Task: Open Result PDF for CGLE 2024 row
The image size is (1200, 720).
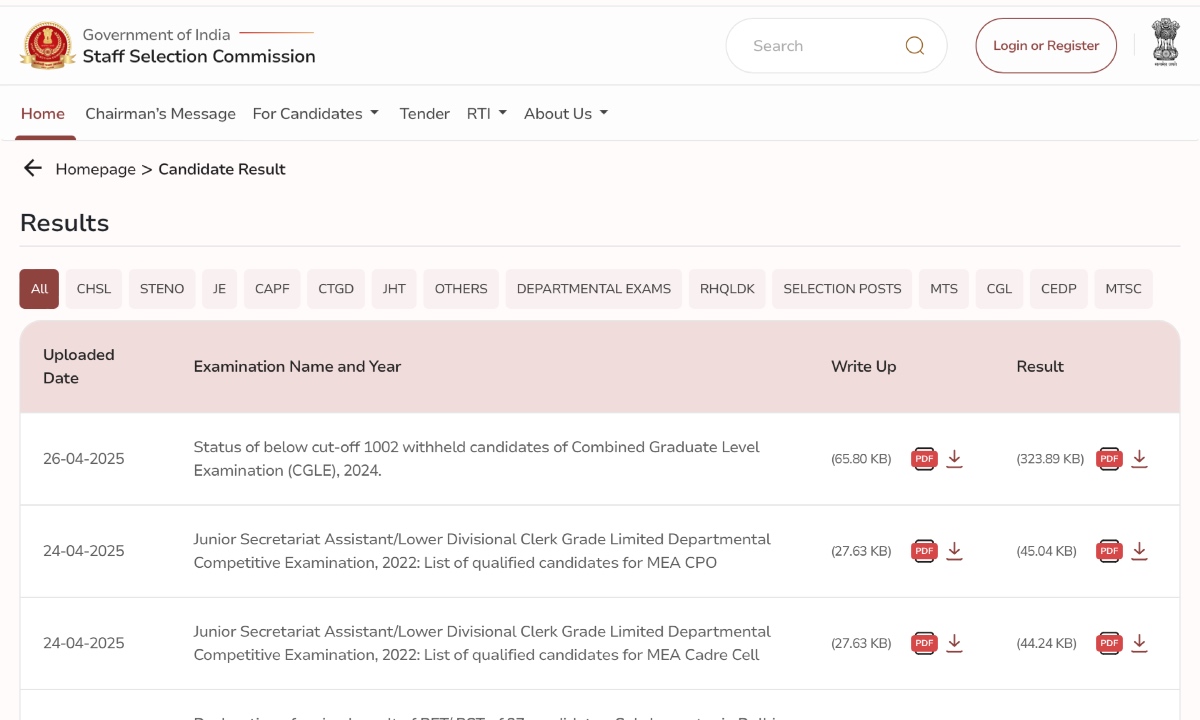Action: (1109, 459)
